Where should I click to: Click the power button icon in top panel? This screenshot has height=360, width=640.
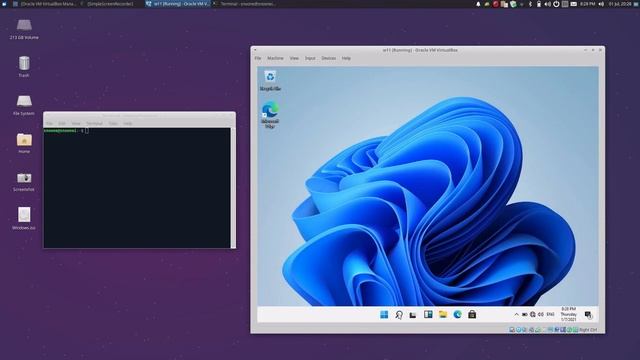click(556, 4)
